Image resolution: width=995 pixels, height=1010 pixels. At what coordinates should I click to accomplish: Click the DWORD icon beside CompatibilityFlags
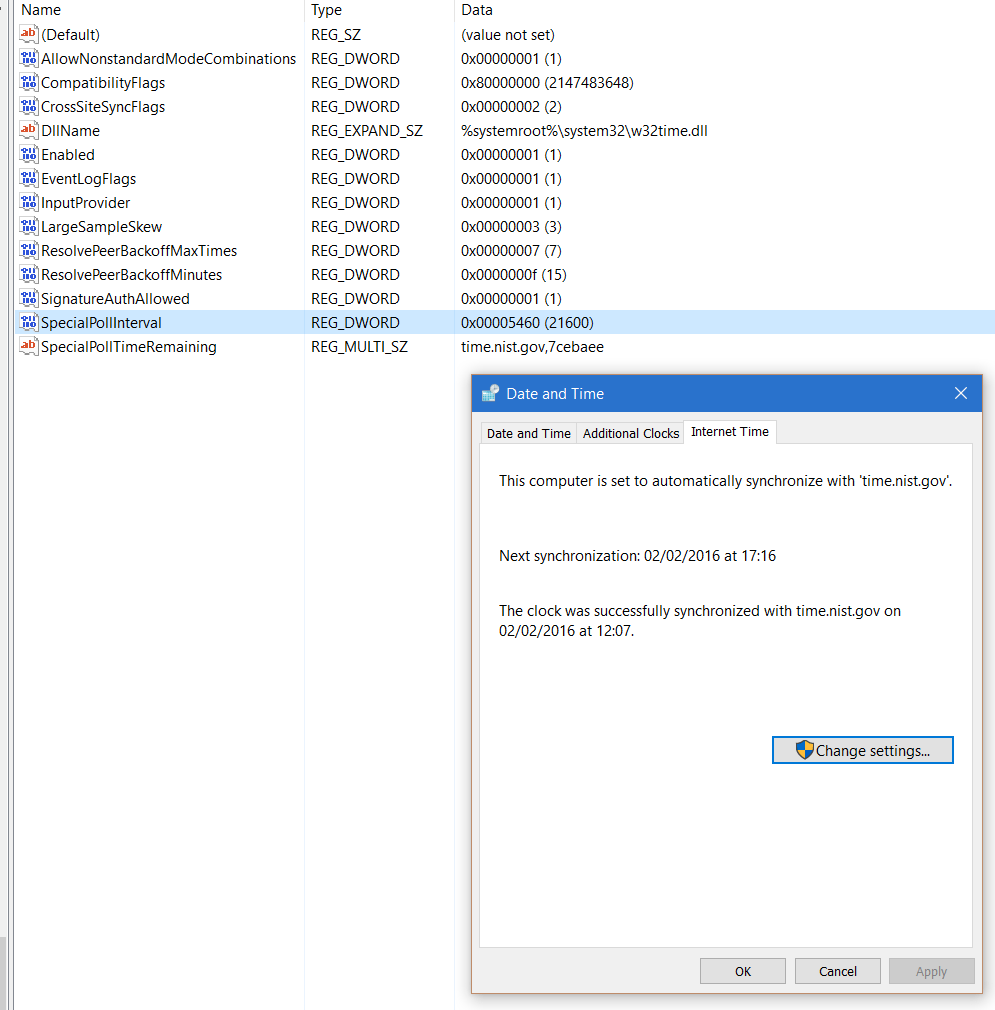(28, 82)
